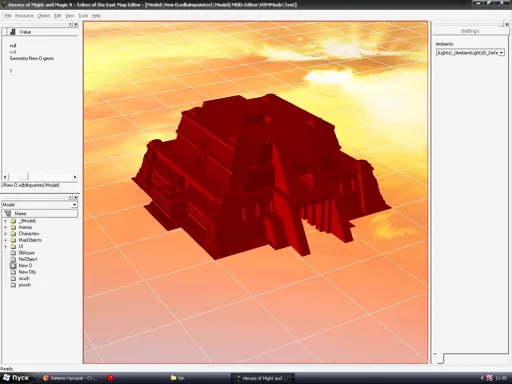Screen dimensions: 512x384
Task: Expand hidden system tray icons arrow
Action: [482, 378]
